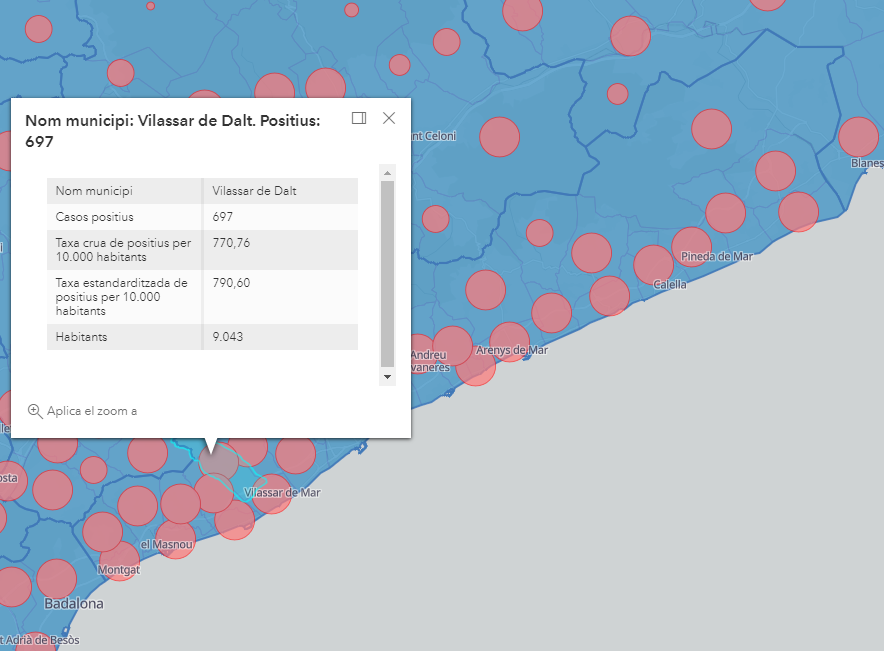884x651 pixels.
Task: Click the popup scrollbar down arrow
Action: click(387, 377)
